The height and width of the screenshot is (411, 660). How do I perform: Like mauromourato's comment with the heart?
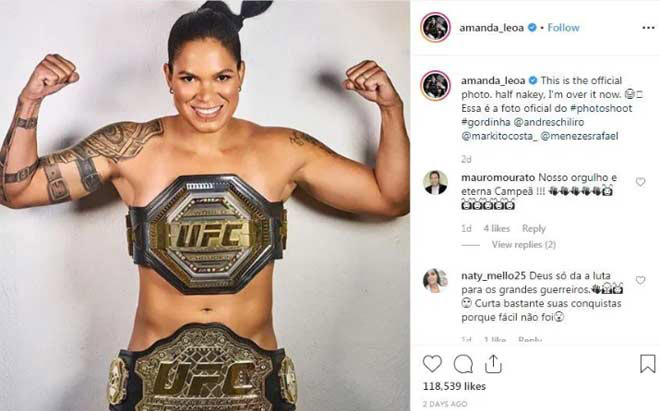[x=640, y=182]
